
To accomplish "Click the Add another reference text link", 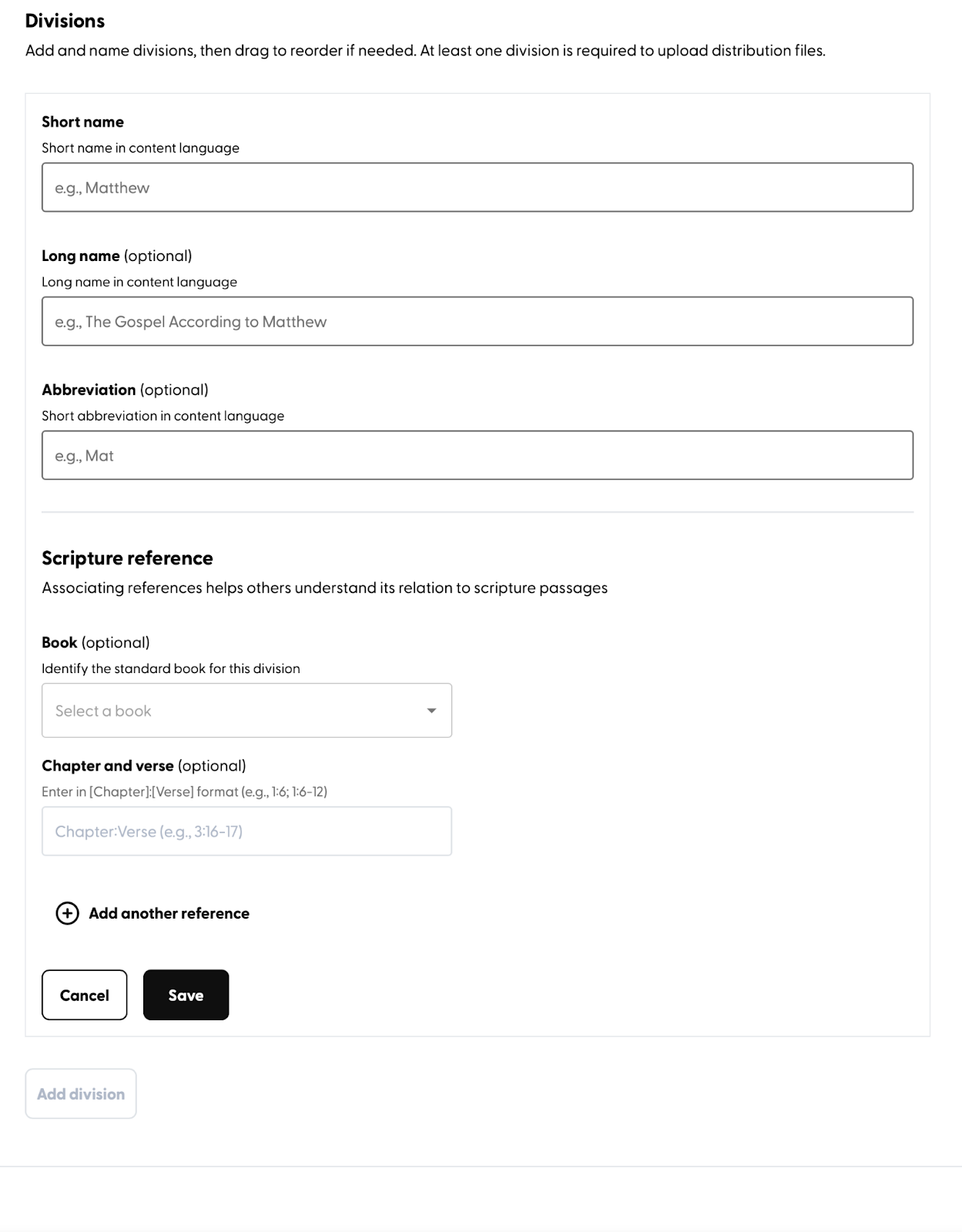I will 169,913.
